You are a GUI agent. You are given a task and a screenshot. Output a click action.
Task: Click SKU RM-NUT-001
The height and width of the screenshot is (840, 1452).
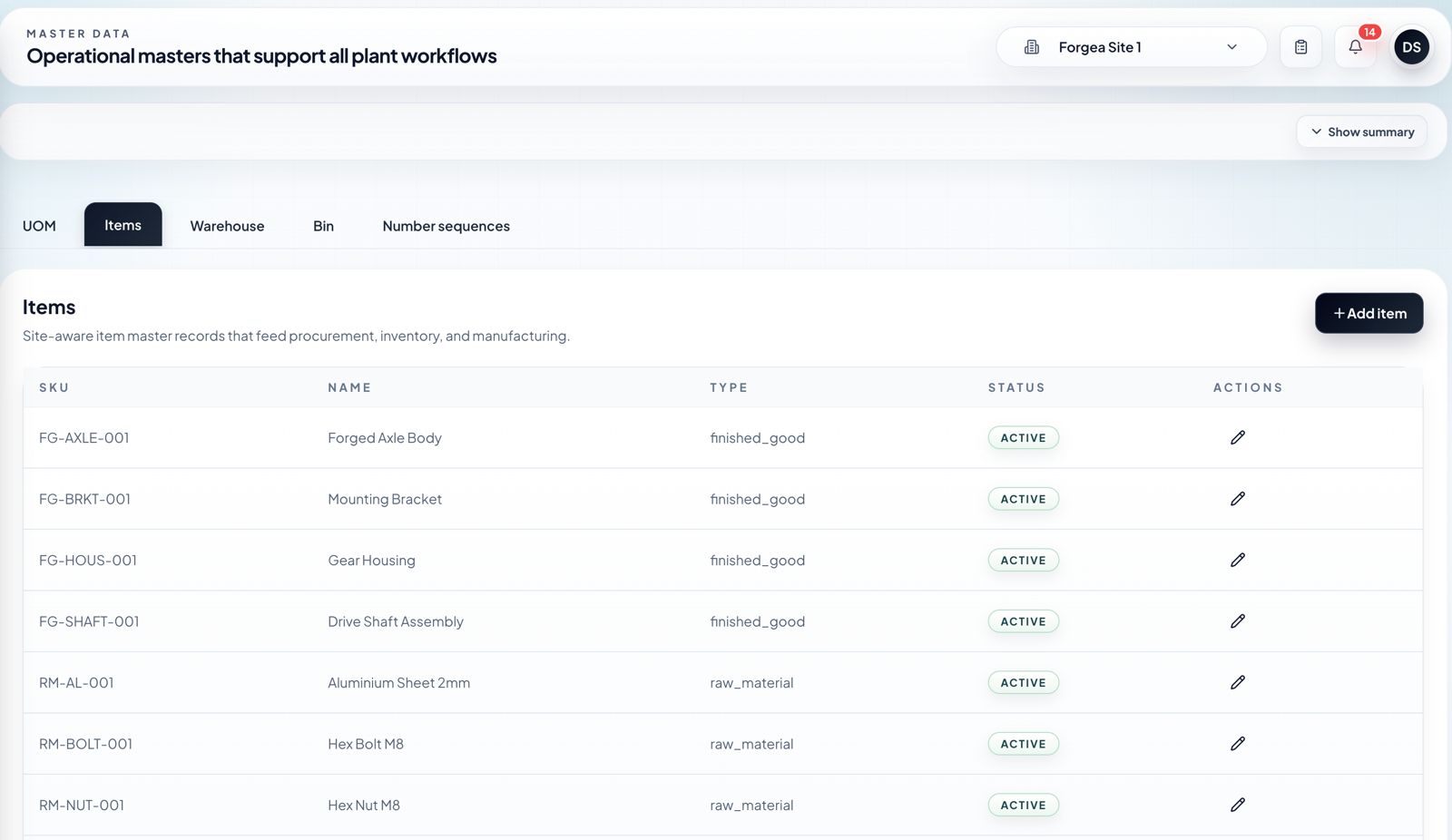pos(82,805)
